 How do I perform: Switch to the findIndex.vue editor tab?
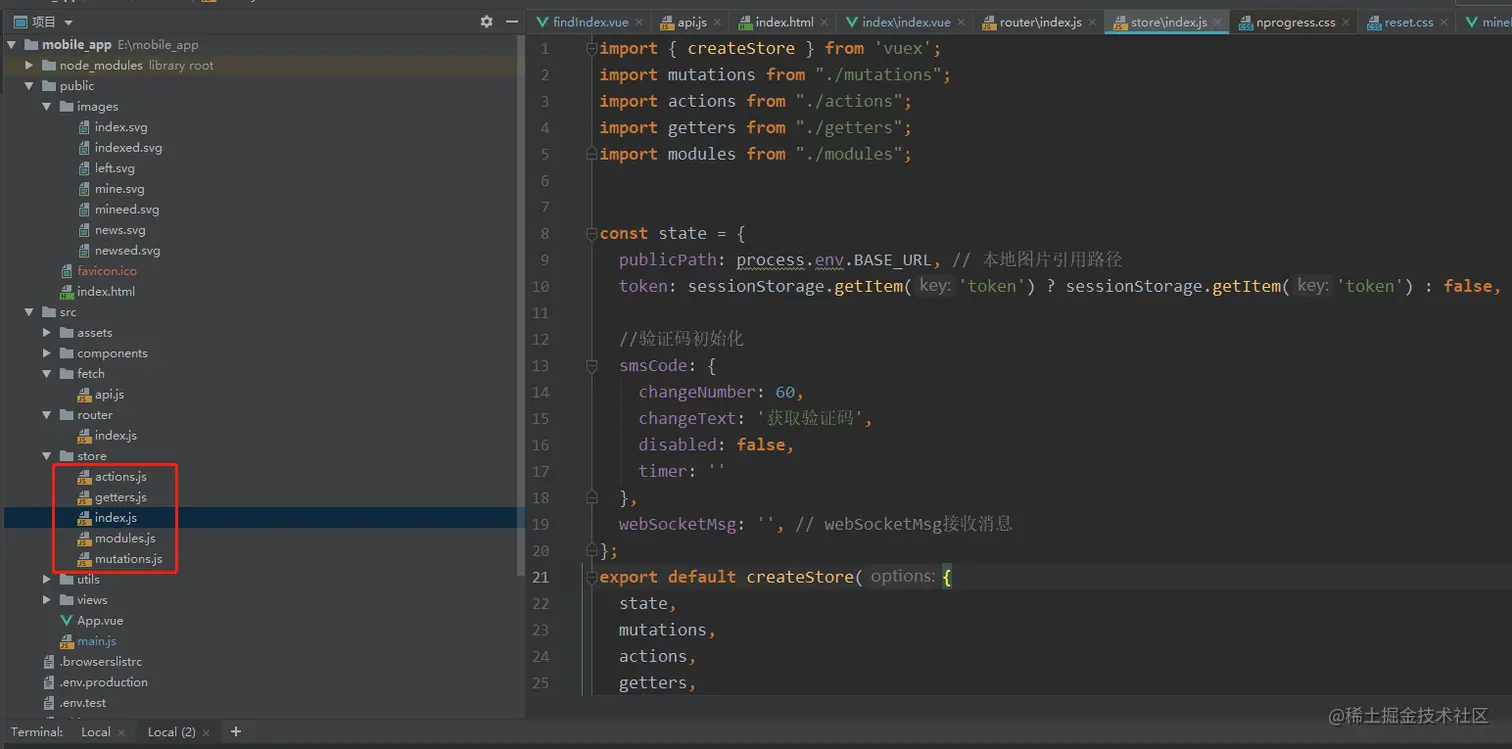point(588,22)
